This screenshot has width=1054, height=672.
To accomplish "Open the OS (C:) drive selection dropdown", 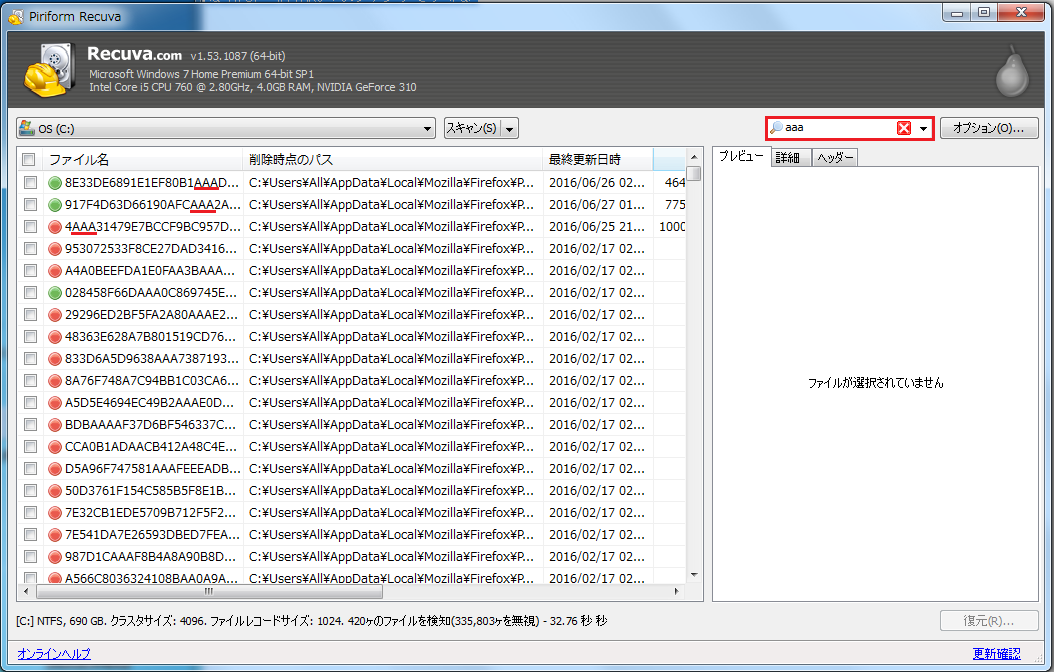I will click(x=428, y=128).
